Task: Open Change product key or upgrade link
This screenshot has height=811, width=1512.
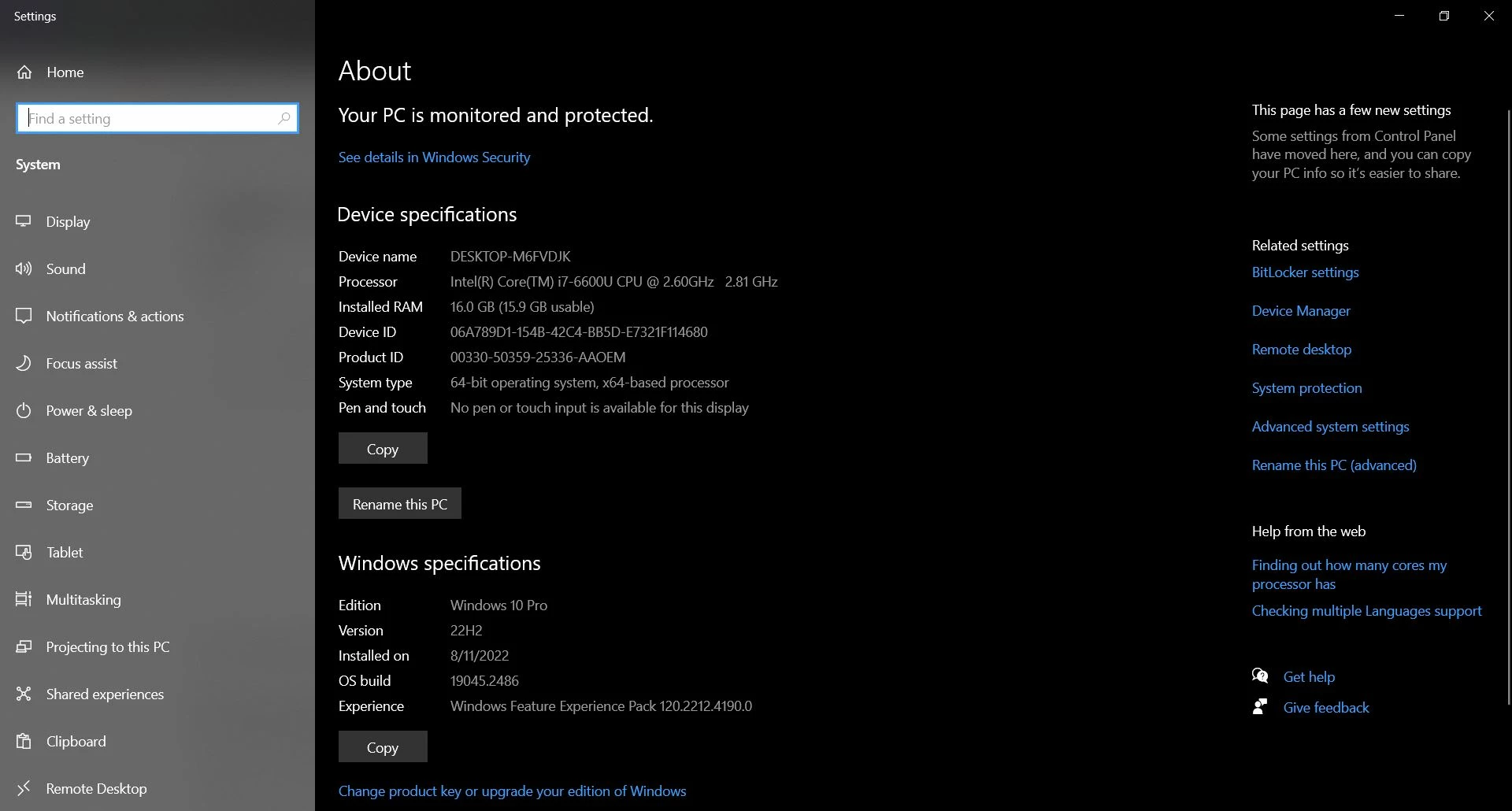Action: (512, 791)
